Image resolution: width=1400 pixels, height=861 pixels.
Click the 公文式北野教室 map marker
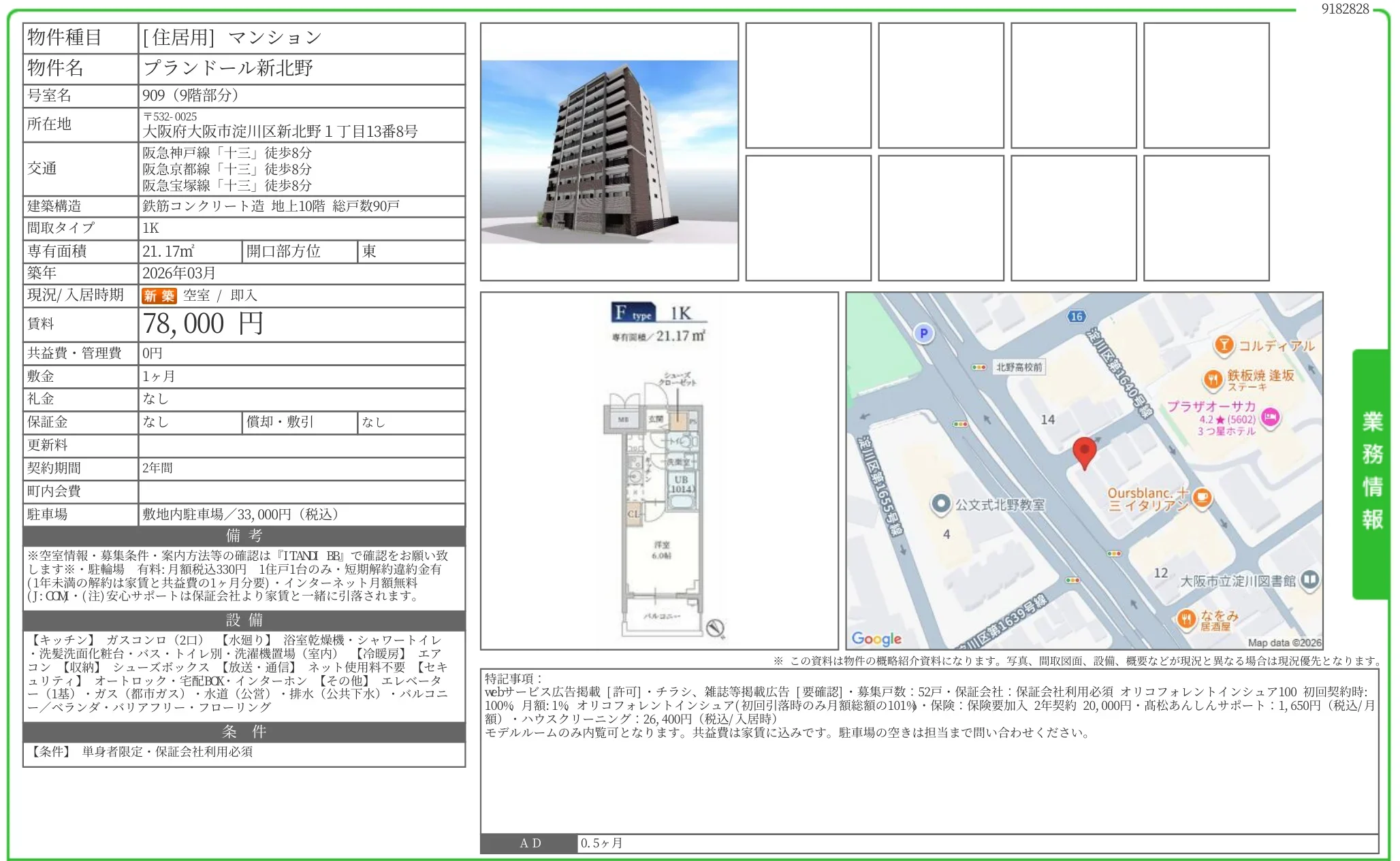(940, 504)
